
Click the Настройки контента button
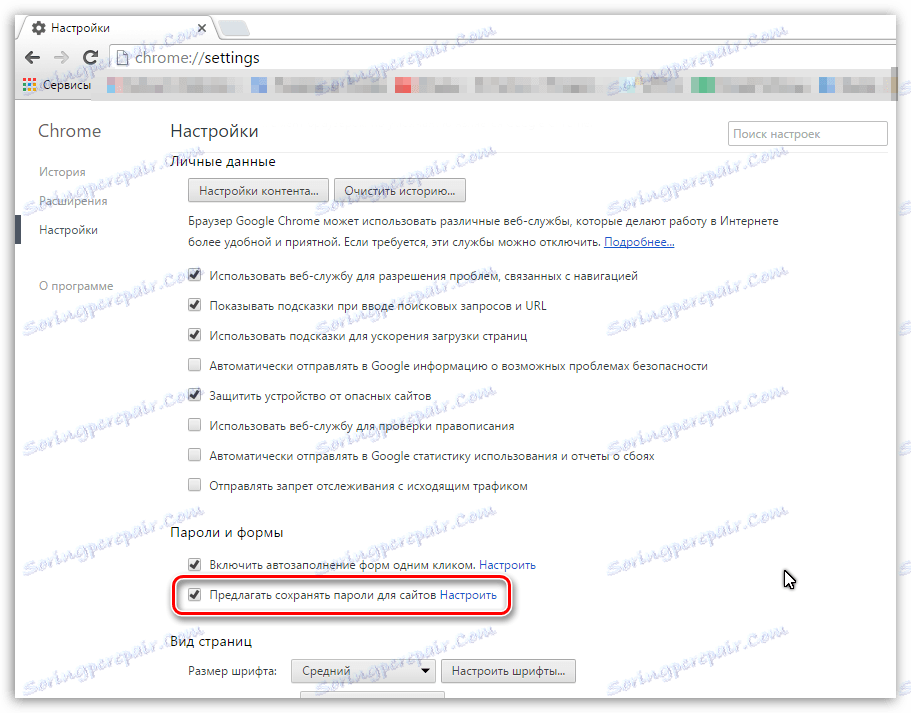[x=259, y=191]
